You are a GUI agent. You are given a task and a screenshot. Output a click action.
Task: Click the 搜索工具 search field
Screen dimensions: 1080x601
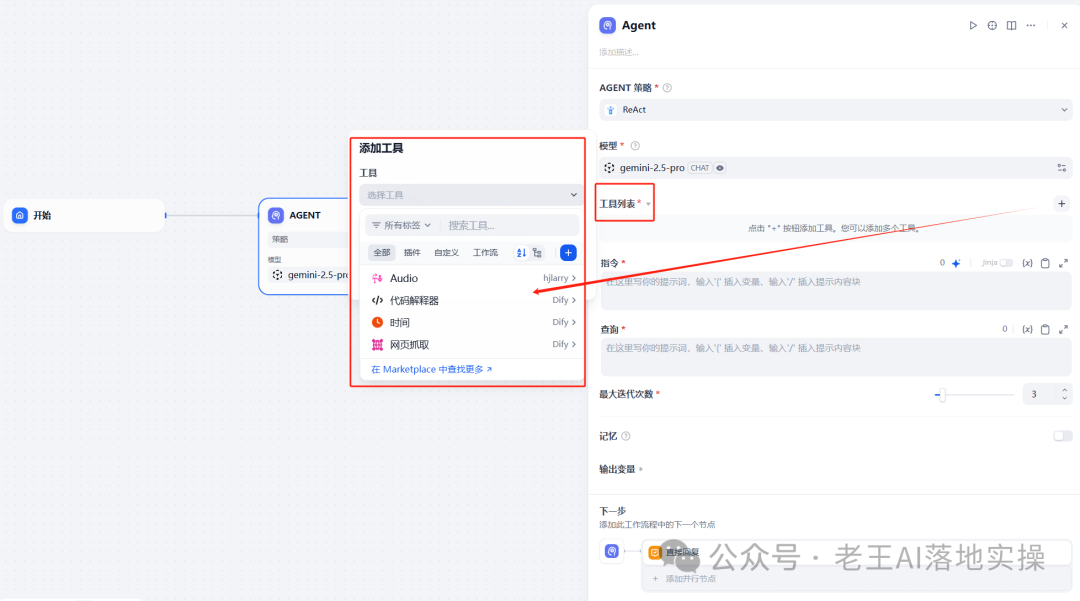click(x=510, y=225)
